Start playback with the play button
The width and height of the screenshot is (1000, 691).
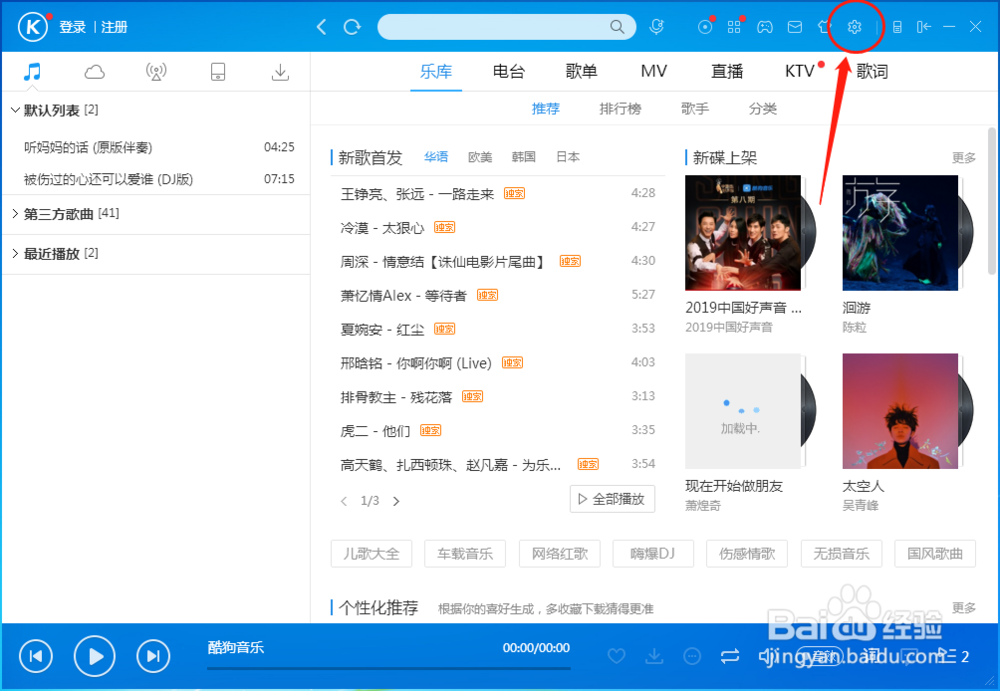click(94, 655)
